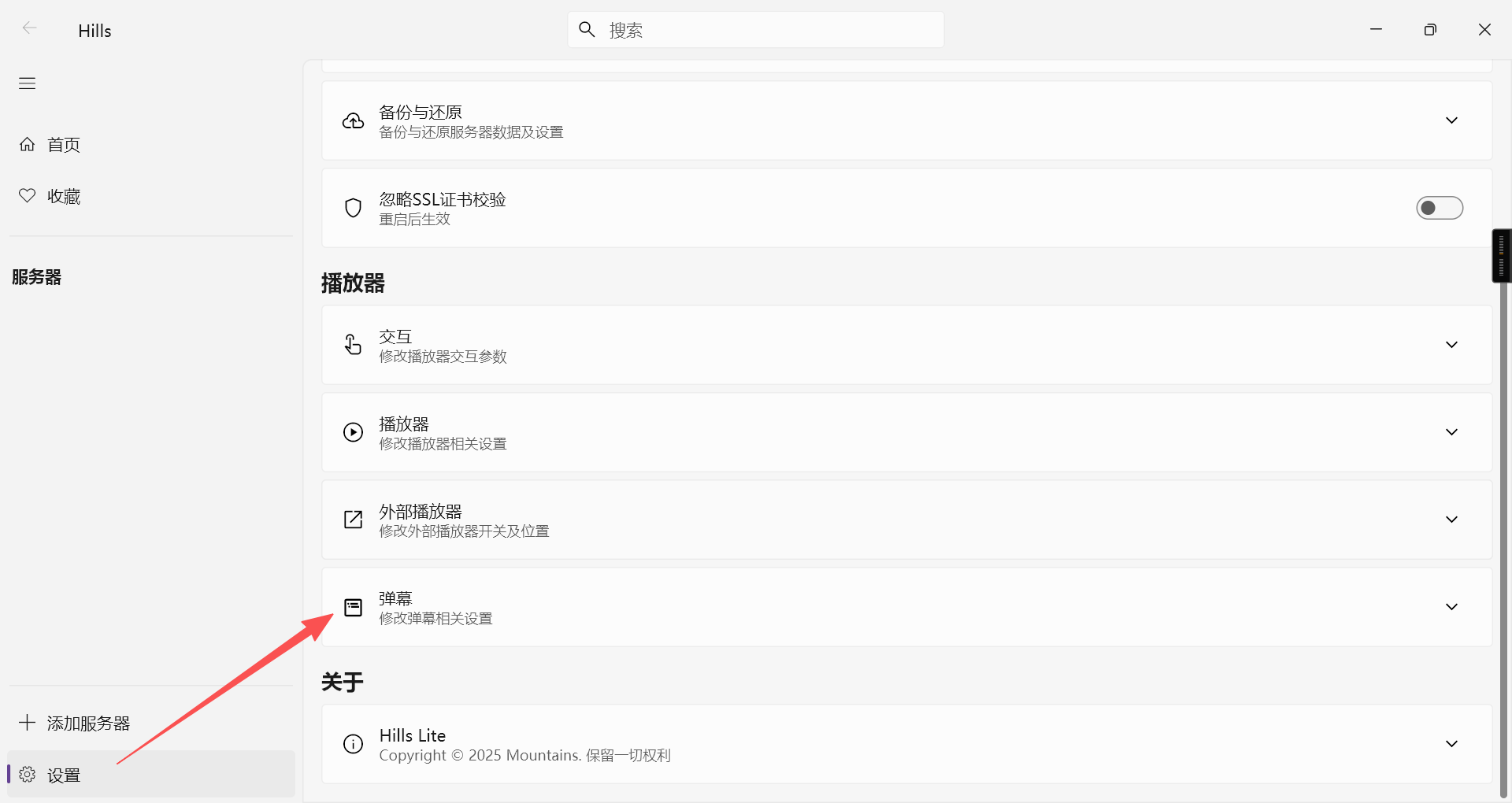Click the 修改播放器相关设置 description

pos(443,444)
